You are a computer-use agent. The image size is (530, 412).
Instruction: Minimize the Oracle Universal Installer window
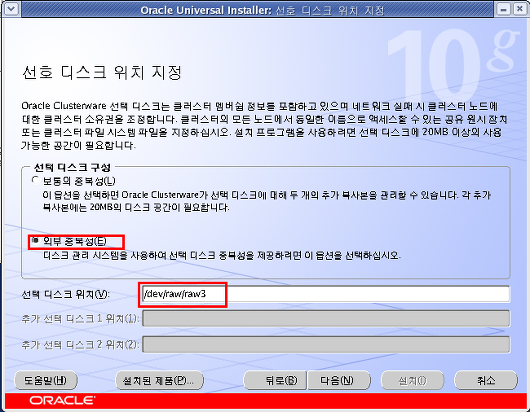(x=503, y=9)
